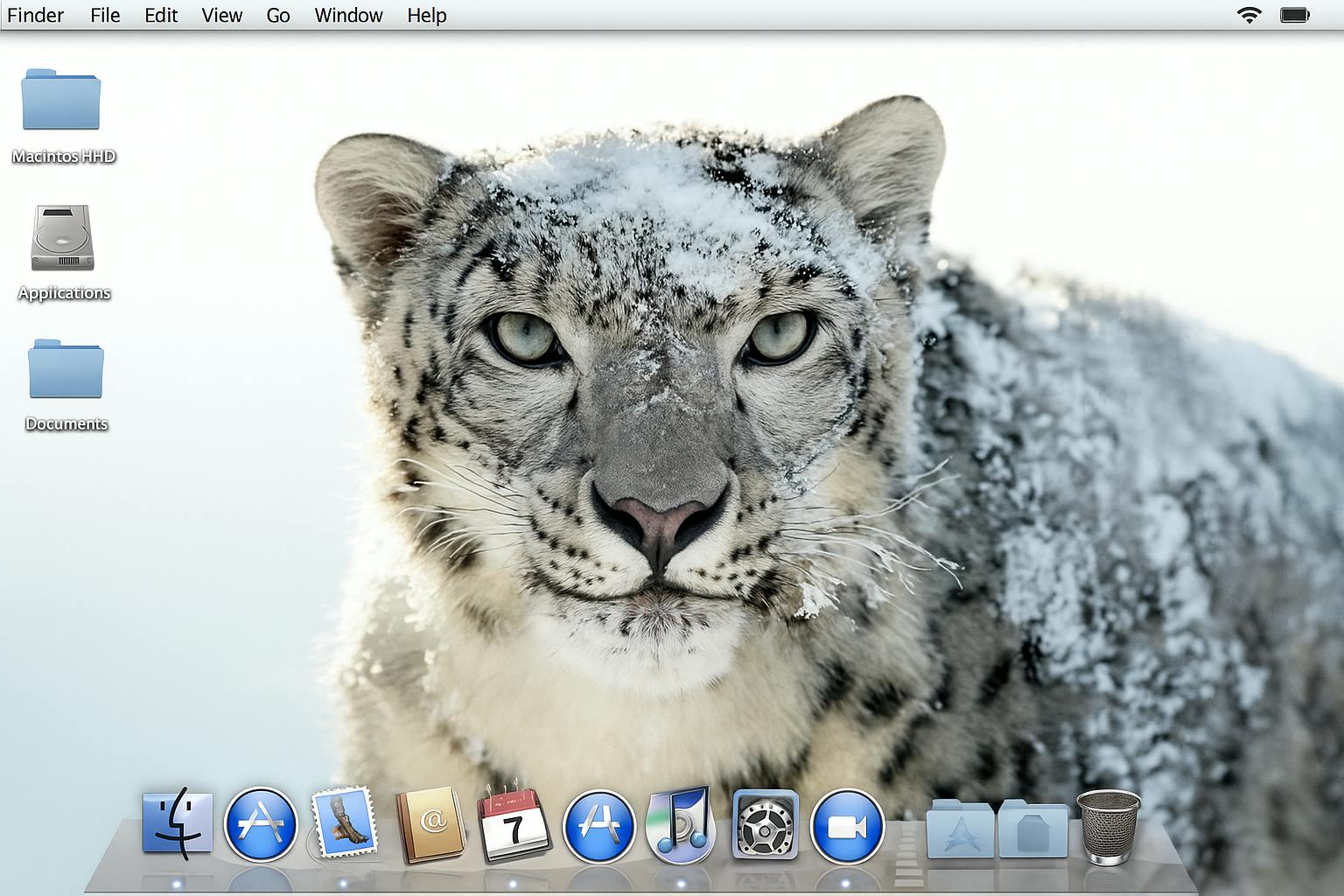The height and width of the screenshot is (896, 1344).
Task: Open System Preferences gear icon in Dock
Action: pyautogui.click(x=765, y=824)
